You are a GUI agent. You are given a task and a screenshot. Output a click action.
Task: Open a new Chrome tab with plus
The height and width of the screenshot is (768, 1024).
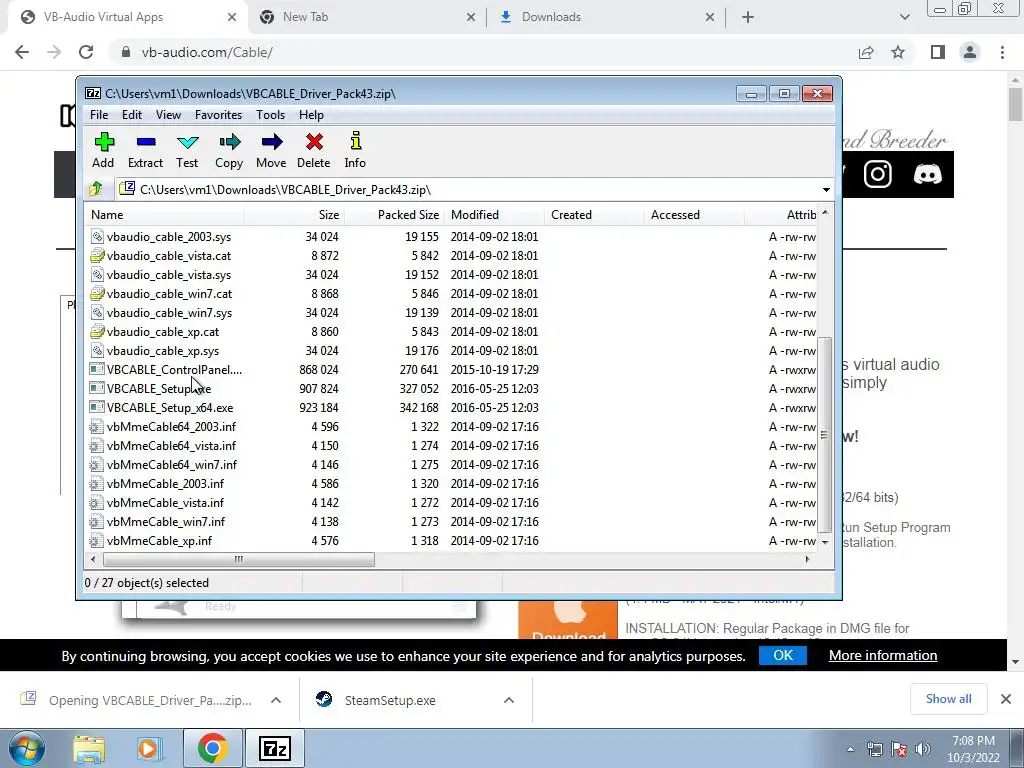[x=748, y=17]
